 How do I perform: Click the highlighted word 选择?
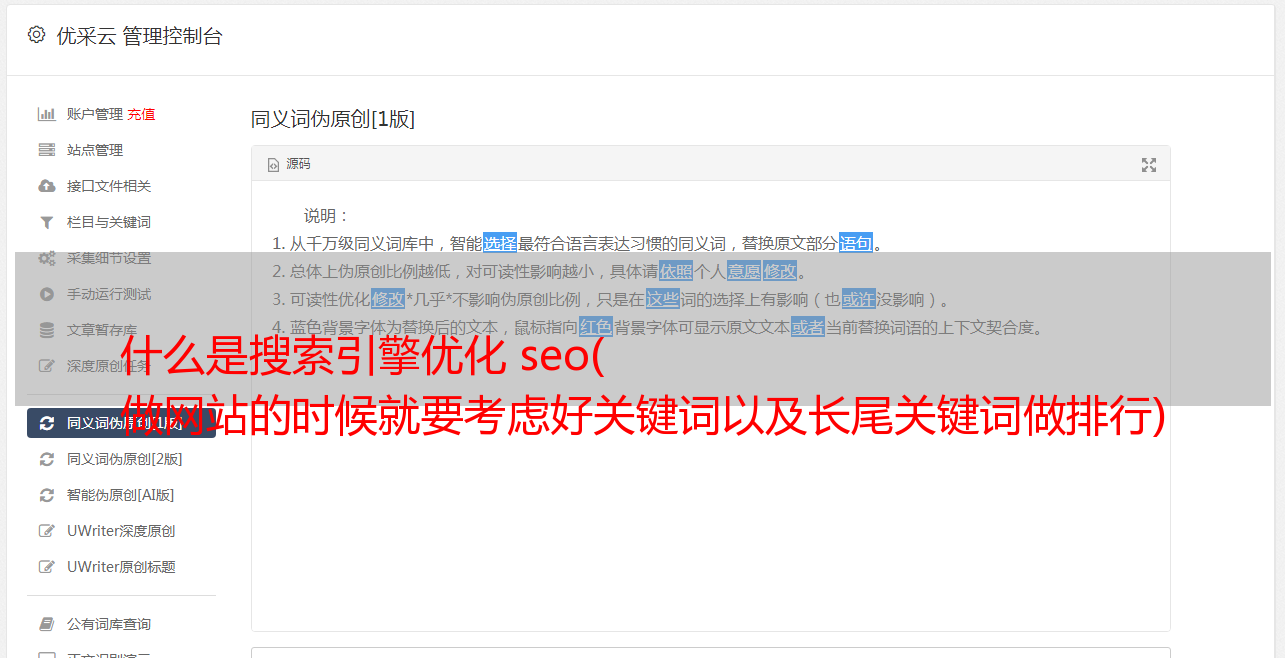(x=500, y=243)
